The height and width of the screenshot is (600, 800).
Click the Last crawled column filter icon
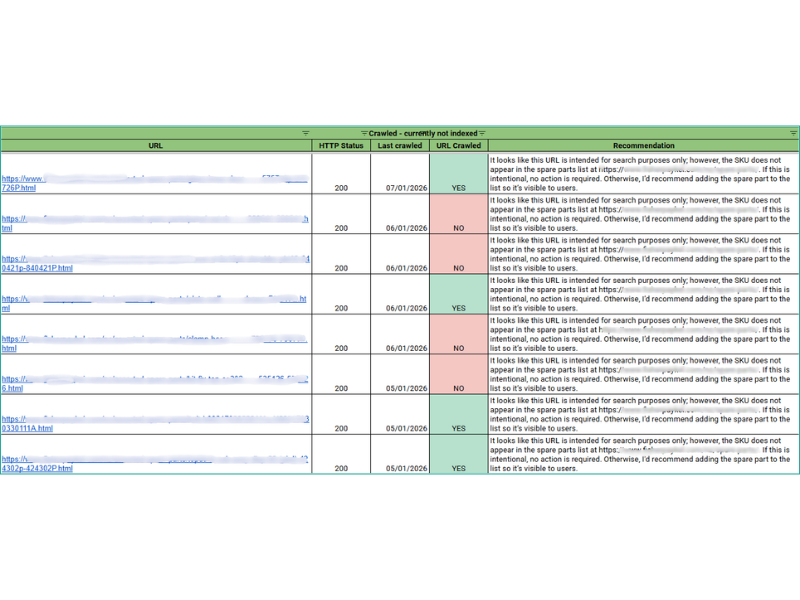coord(423,133)
